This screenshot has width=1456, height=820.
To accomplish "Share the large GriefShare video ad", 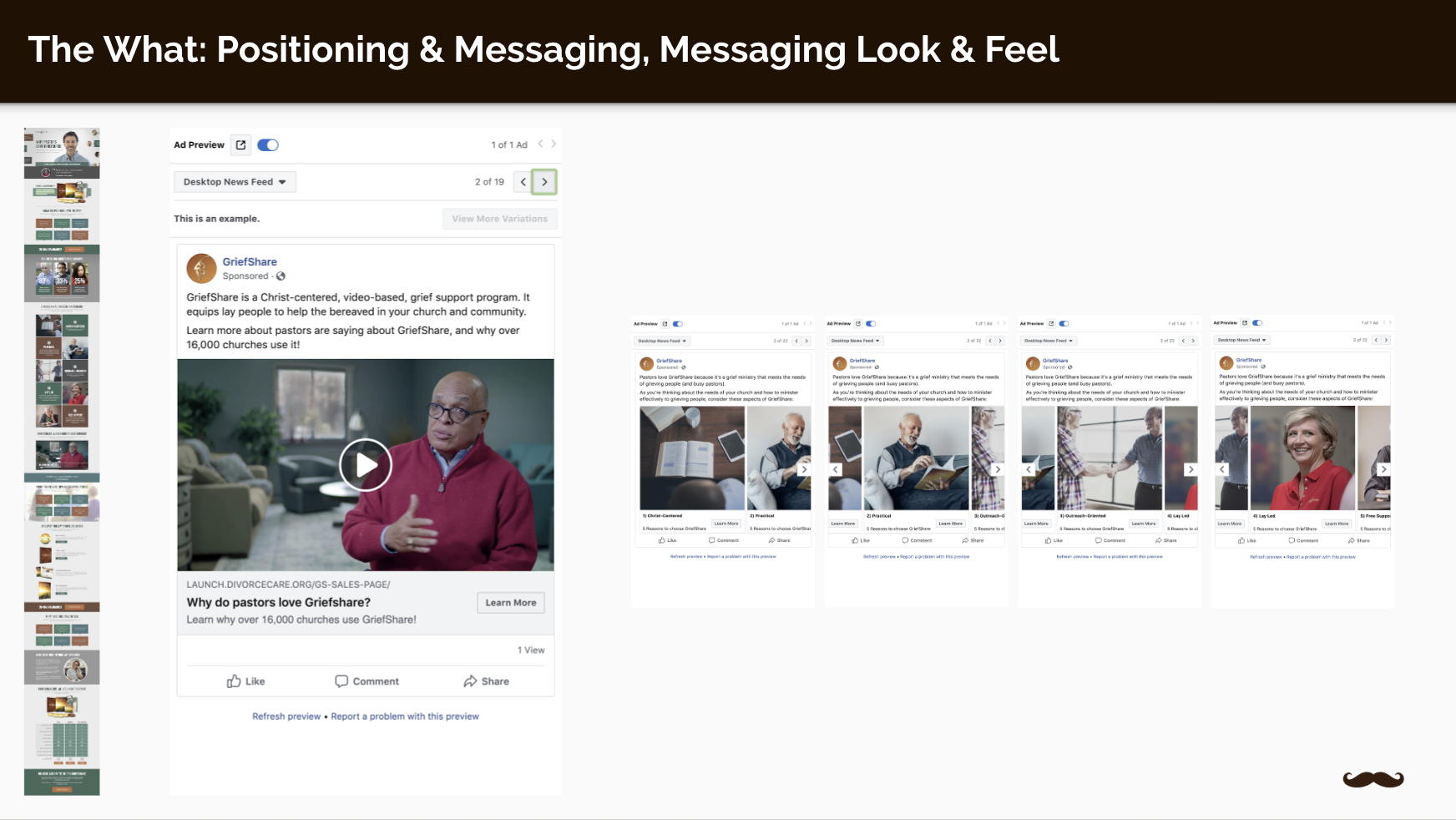I will pos(486,681).
